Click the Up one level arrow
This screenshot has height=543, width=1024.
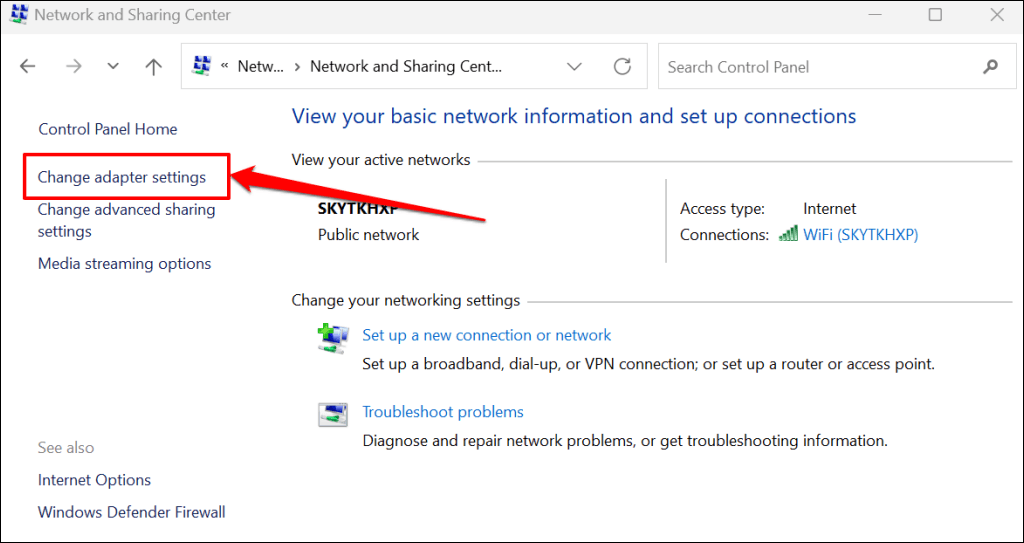pyautogui.click(x=153, y=67)
